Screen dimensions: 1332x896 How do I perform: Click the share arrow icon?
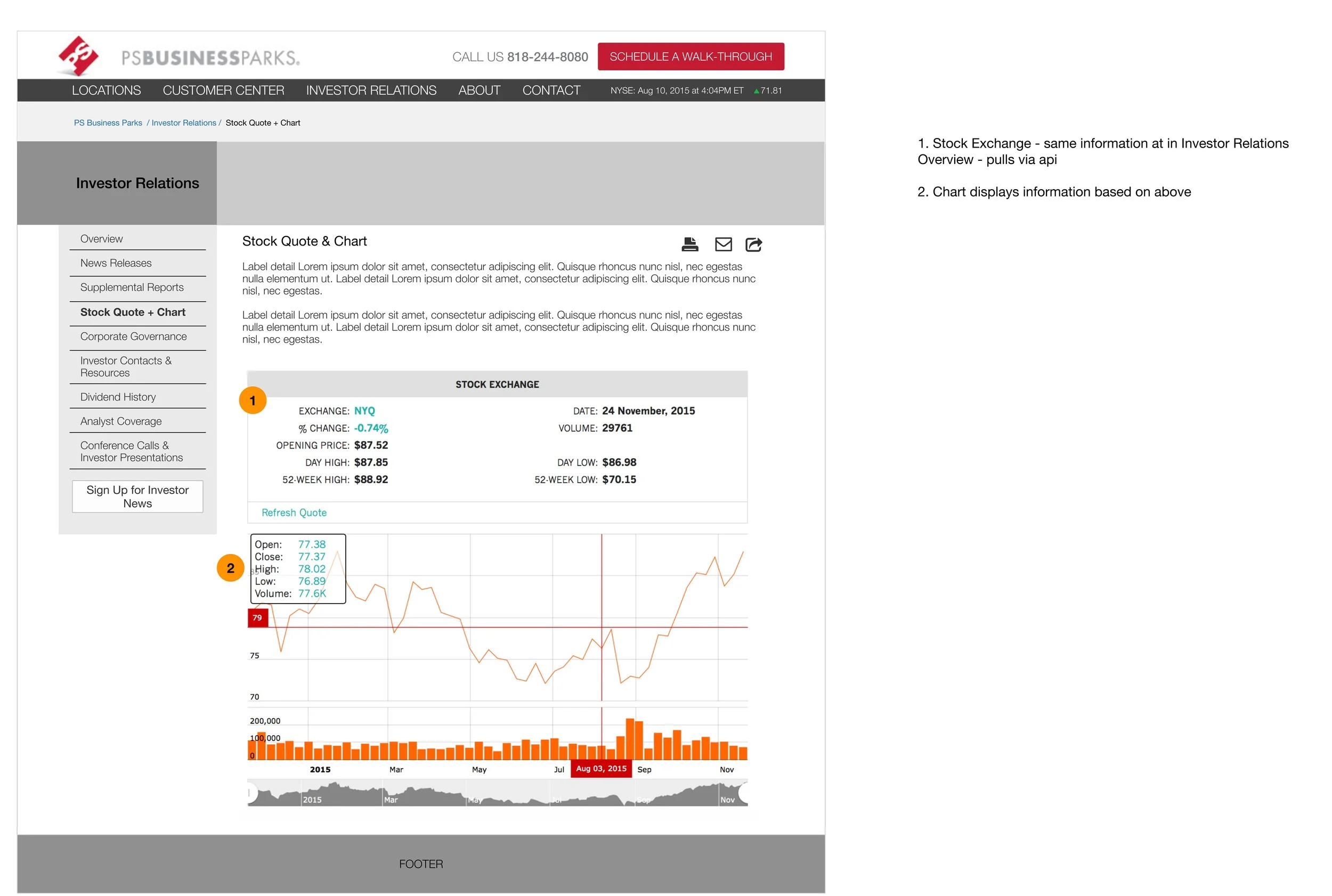[x=753, y=245]
